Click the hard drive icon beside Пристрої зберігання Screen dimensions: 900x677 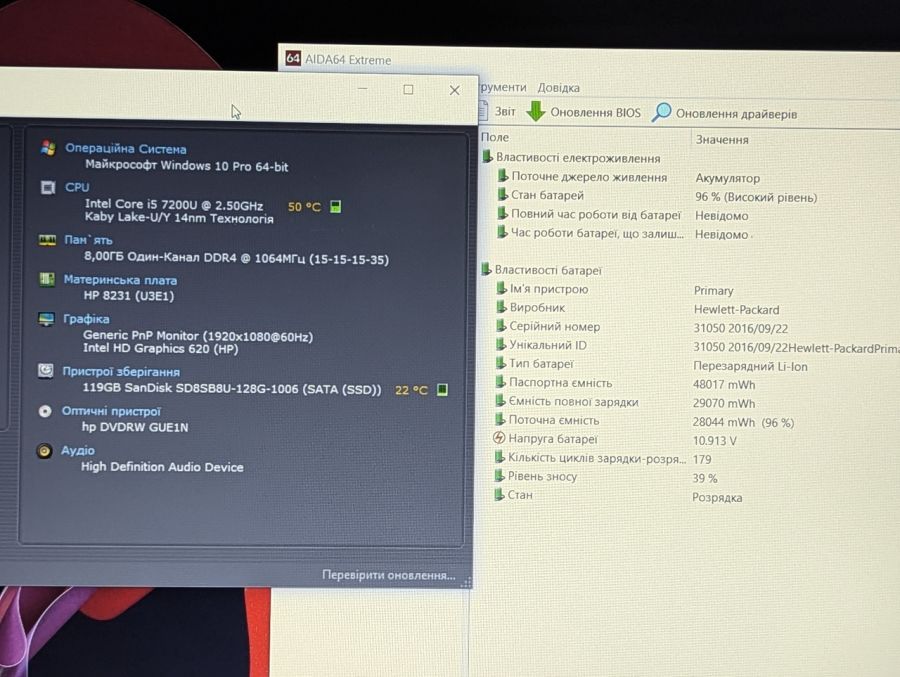(x=45, y=371)
